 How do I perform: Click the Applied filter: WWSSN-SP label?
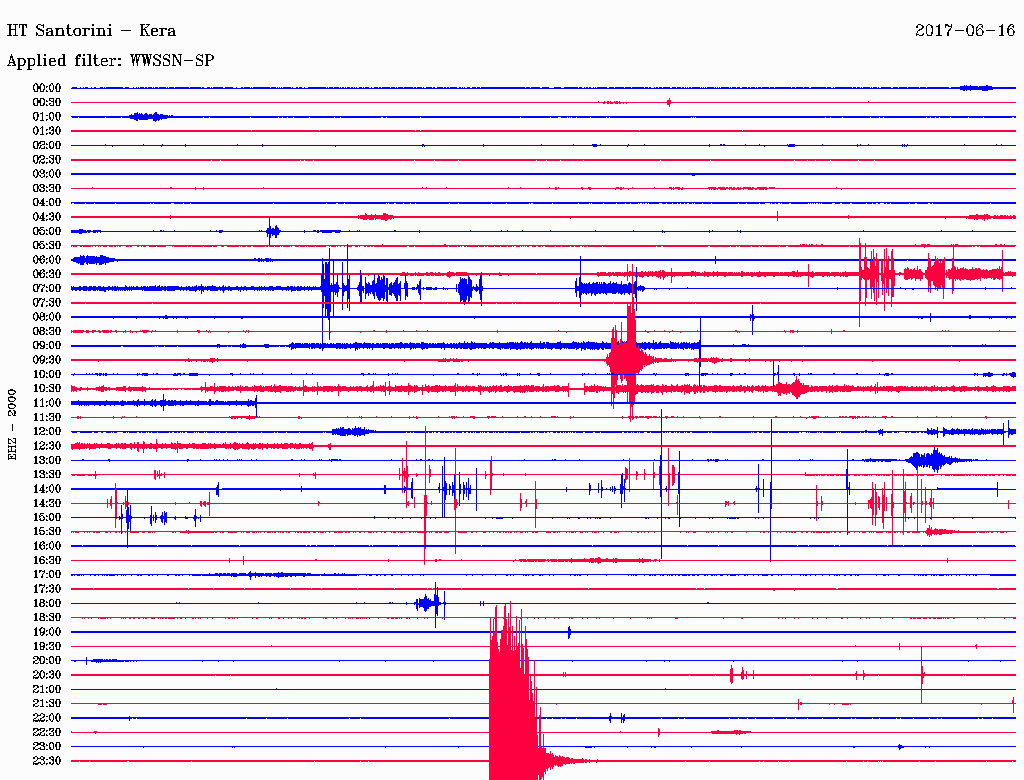pos(110,61)
